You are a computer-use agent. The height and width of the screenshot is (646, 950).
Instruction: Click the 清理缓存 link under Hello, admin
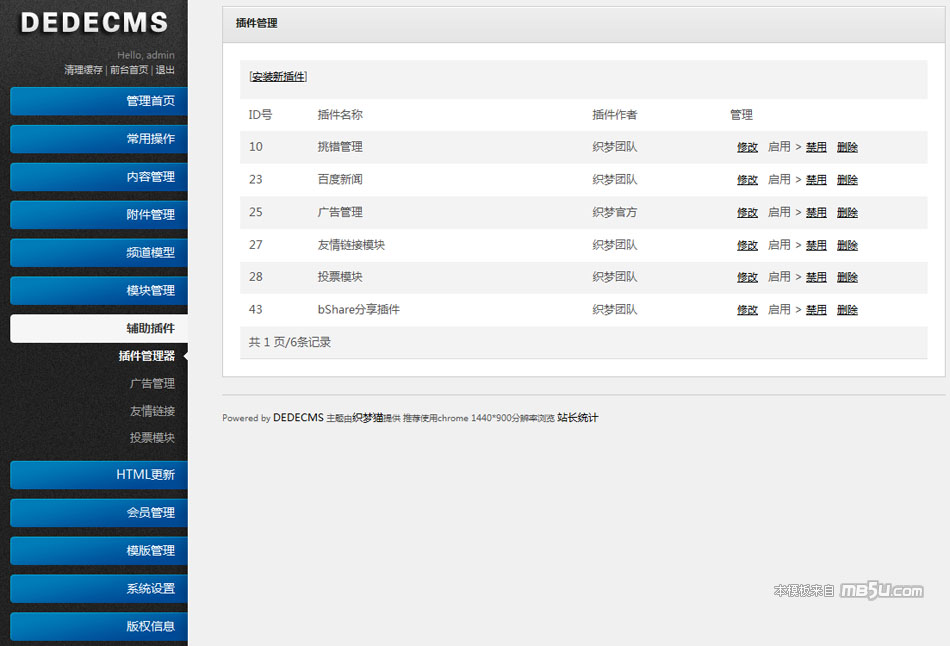point(83,70)
